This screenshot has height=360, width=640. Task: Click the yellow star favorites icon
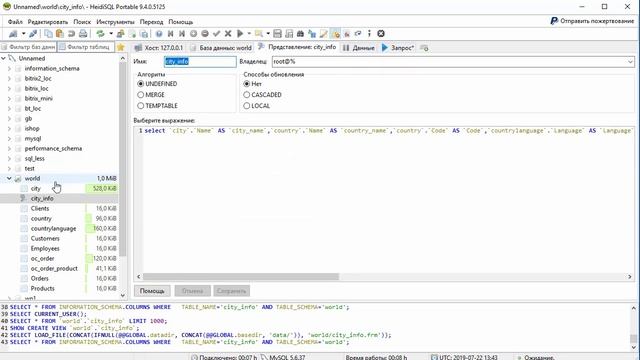coord(121,47)
